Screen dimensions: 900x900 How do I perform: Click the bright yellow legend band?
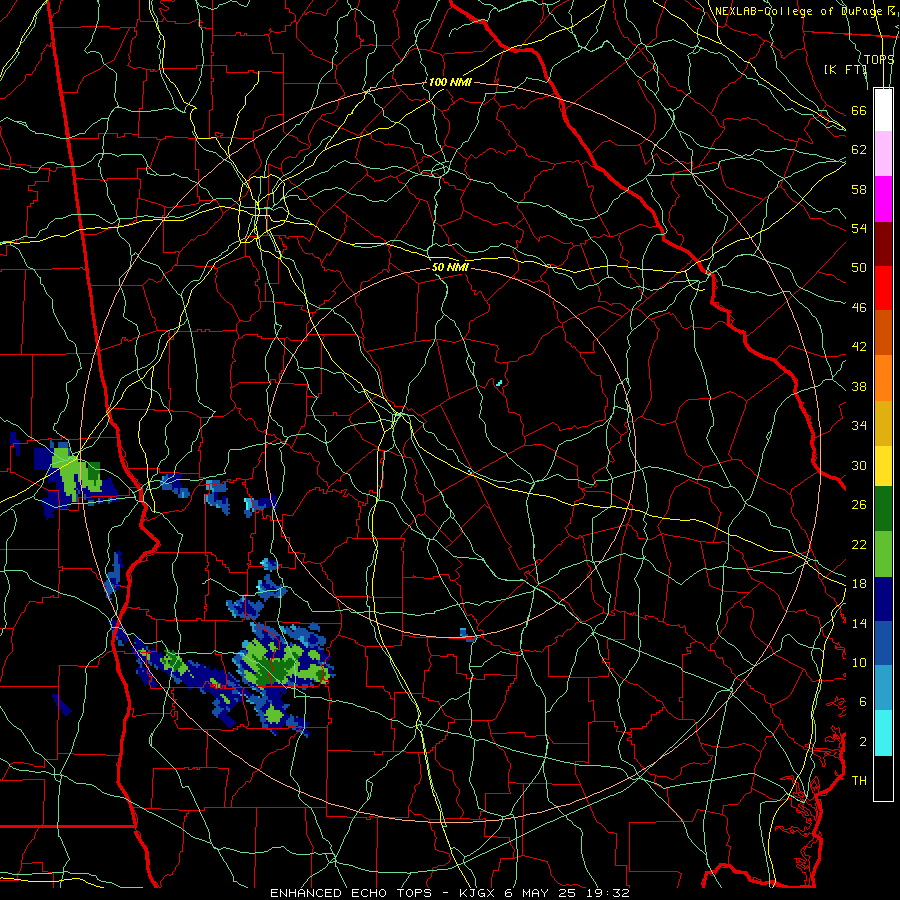pos(883,466)
